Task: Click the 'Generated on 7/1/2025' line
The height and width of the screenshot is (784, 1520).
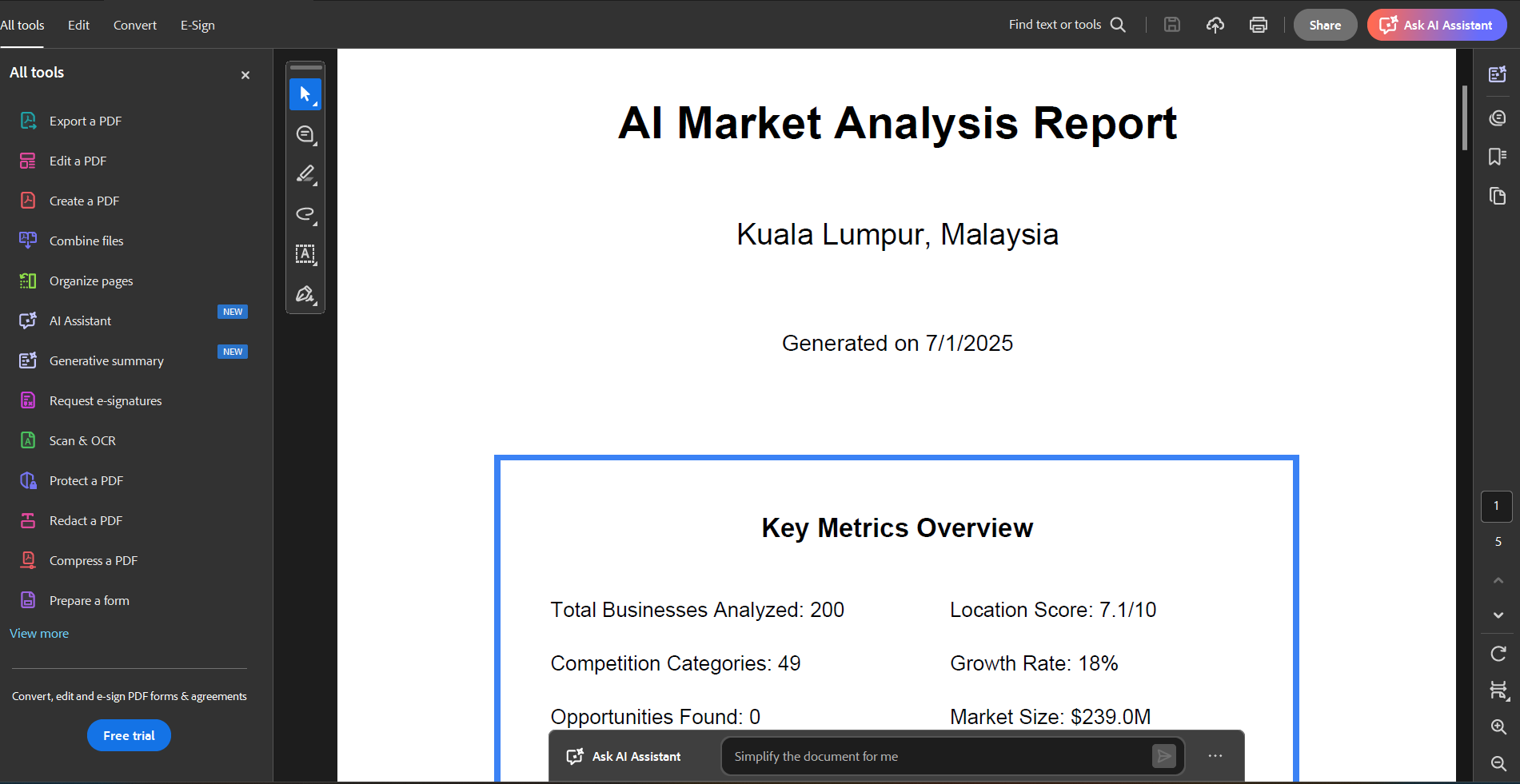Action: tap(897, 343)
